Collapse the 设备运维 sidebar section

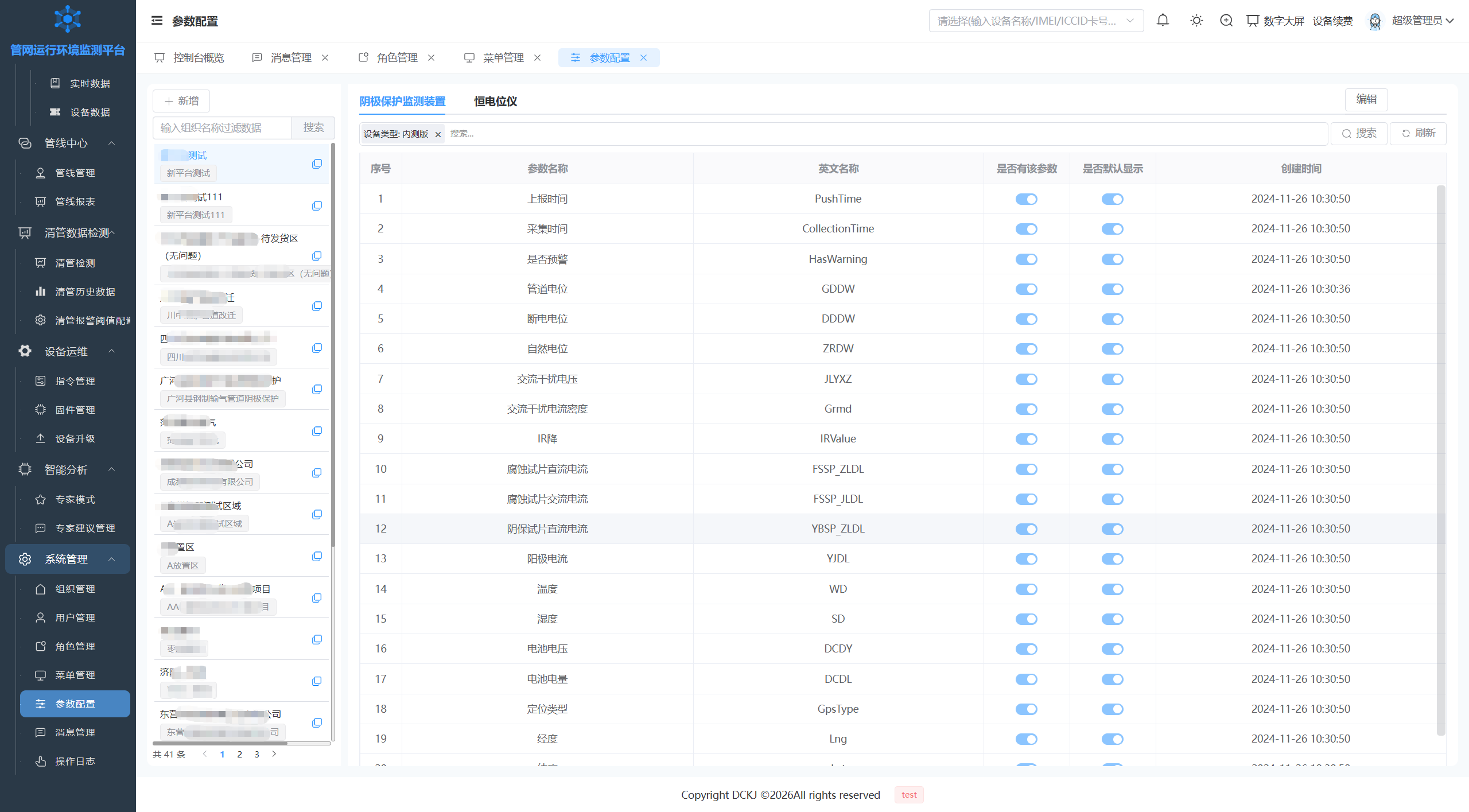click(x=112, y=351)
